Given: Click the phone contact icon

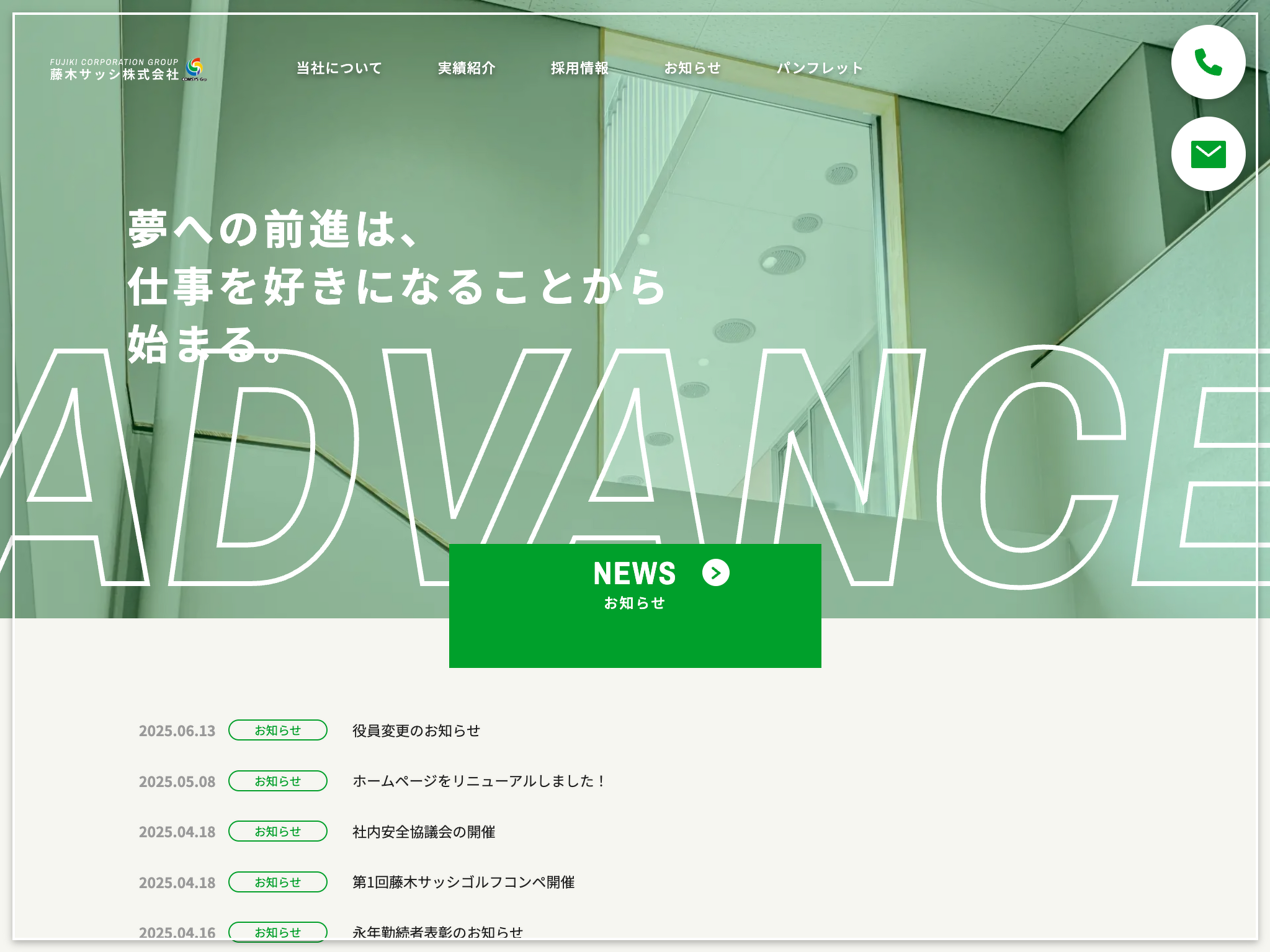Looking at the screenshot, I should pyautogui.click(x=1208, y=61).
